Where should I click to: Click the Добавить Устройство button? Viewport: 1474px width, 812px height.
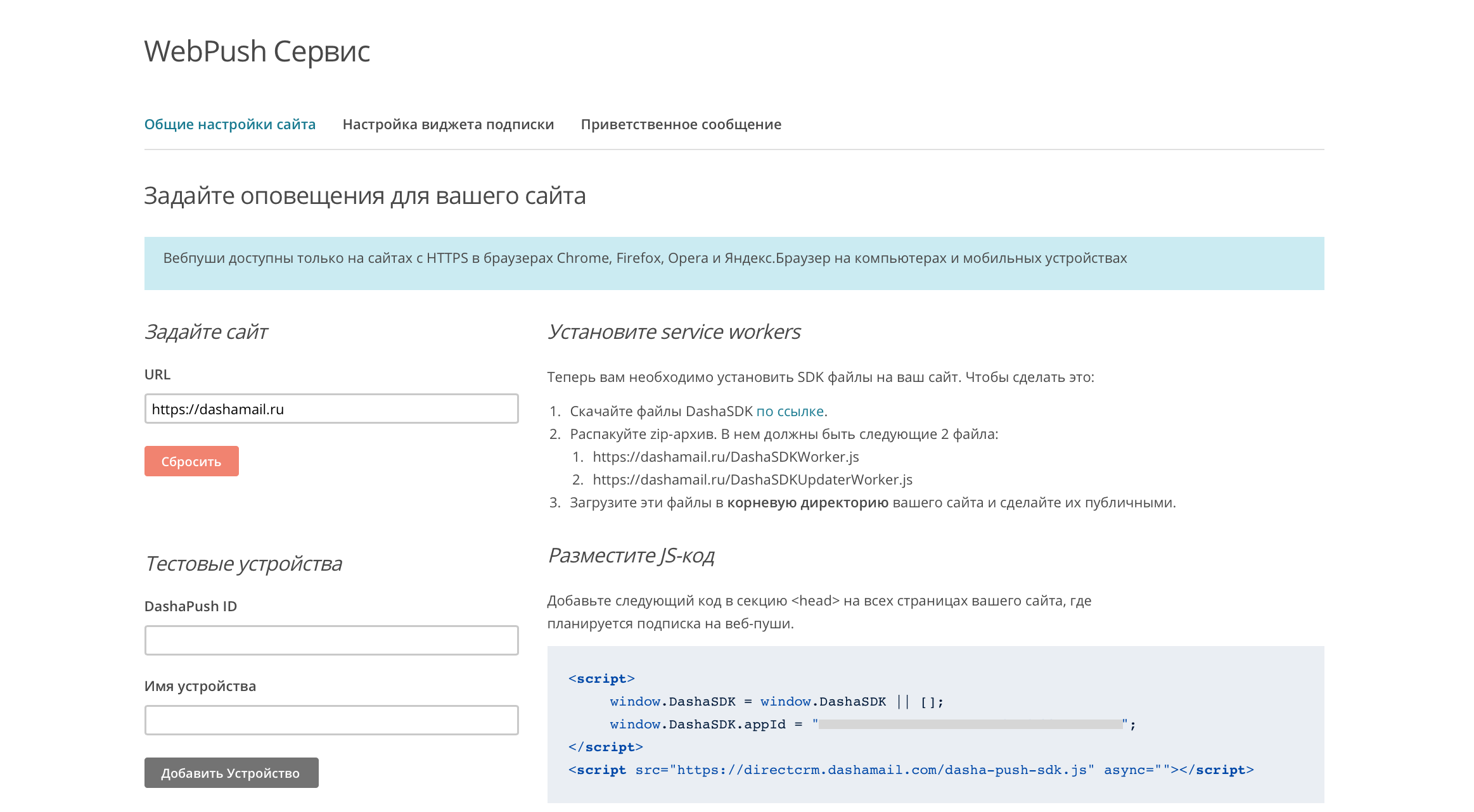tap(231, 773)
